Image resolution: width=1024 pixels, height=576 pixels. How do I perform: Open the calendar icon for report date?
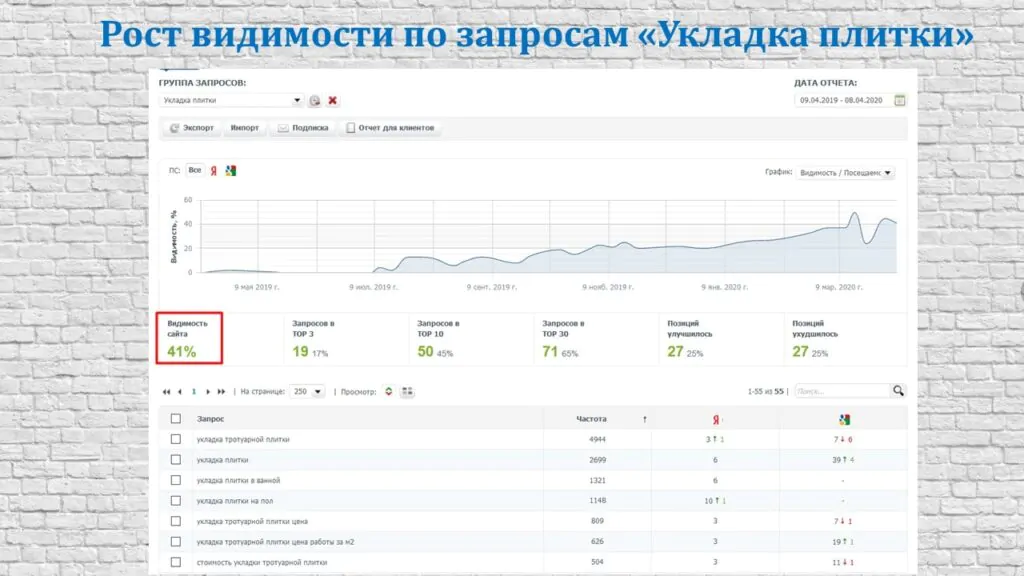[x=899, y=101]
